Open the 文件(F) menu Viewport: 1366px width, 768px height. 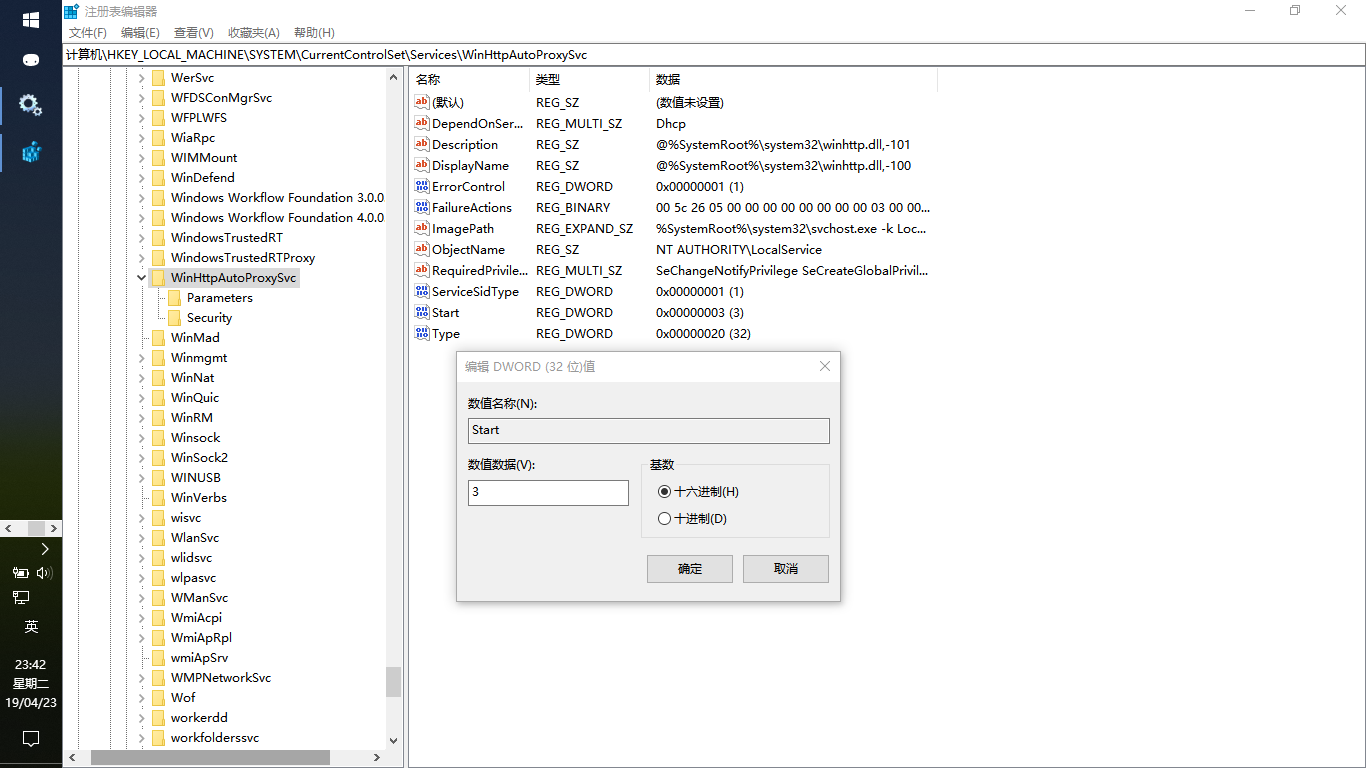[88, 33]
